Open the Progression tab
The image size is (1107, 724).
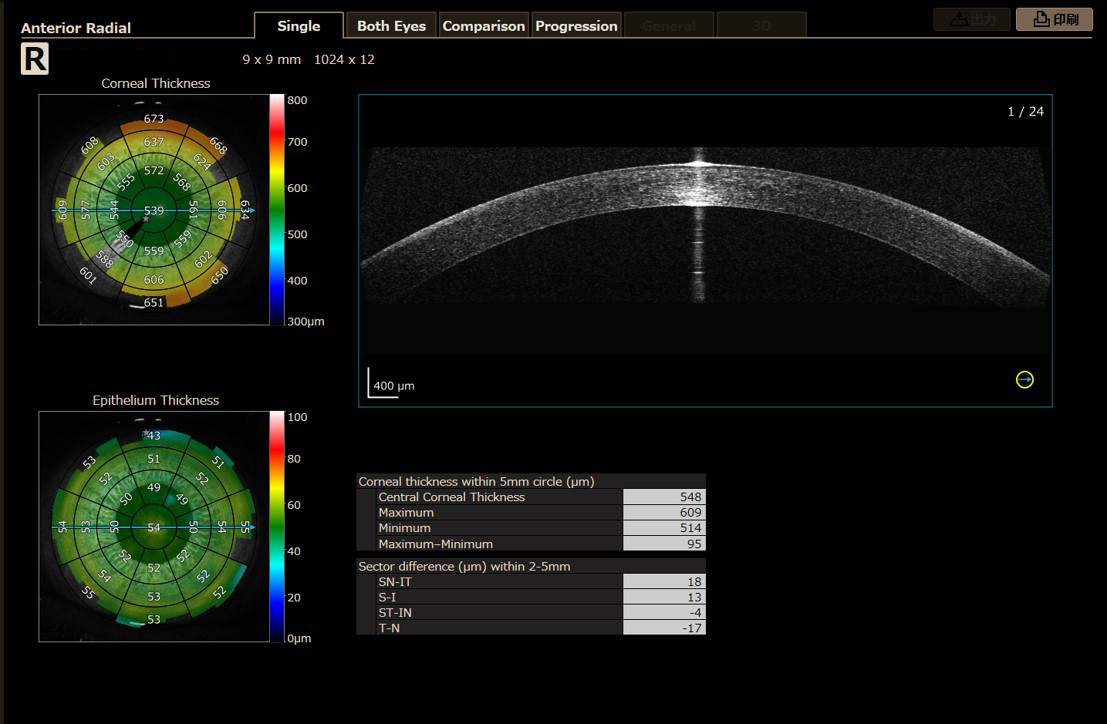coord(576,26)
